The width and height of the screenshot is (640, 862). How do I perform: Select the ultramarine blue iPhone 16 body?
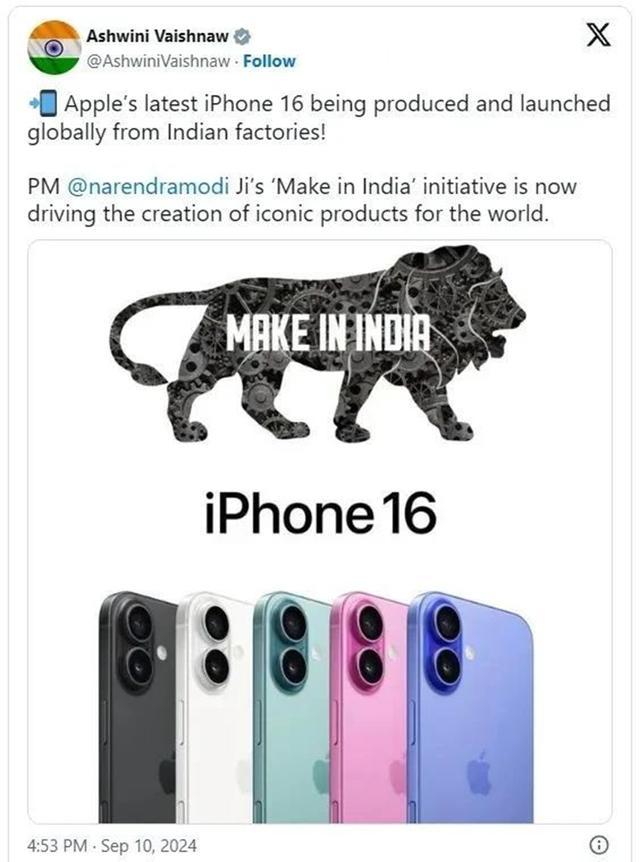click(x=471, y=708)
